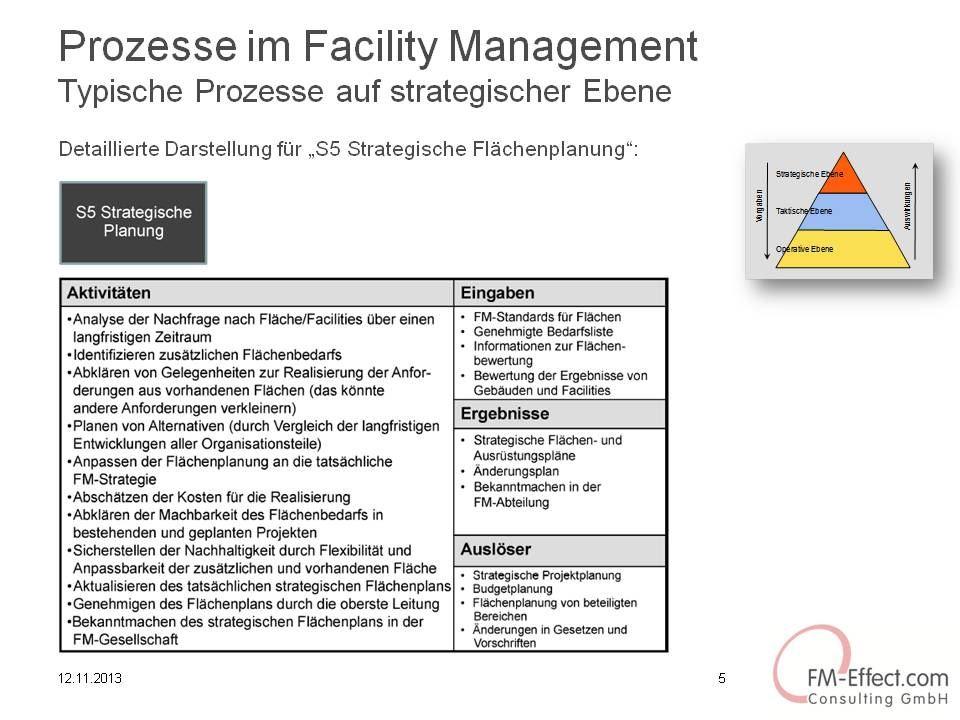This screenshot has width=960, height=720.
Task: Click bullet 'Sicherstellen der Nachhaltigkeit durch Flexibilität'
Action: point(252,559)
